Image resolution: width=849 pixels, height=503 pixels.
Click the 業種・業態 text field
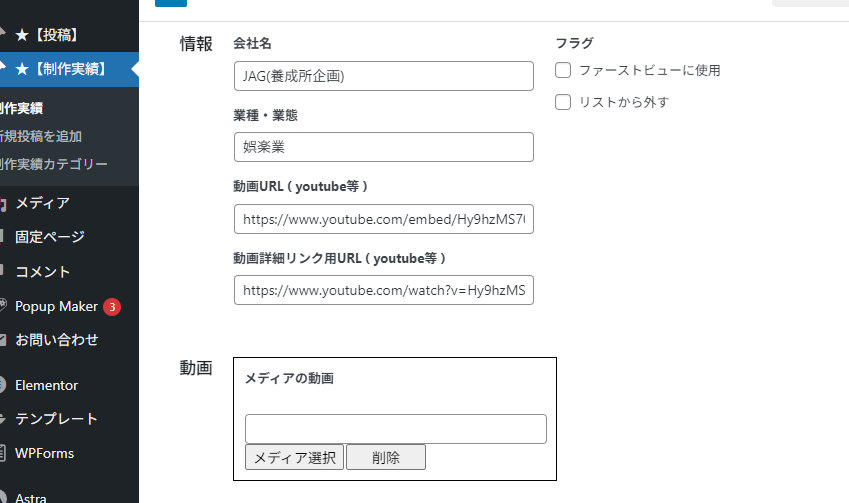[x=384, y=147]
